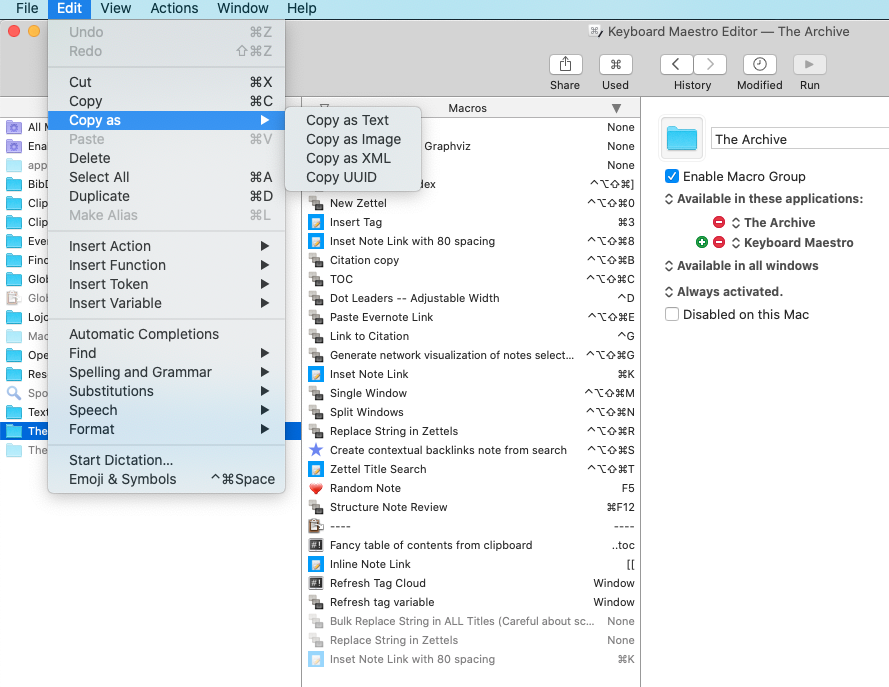The height and width of the screenshot is (687, 889).
Task: Click the New Zettel macro icon
Action: click(x=316, y=203)
